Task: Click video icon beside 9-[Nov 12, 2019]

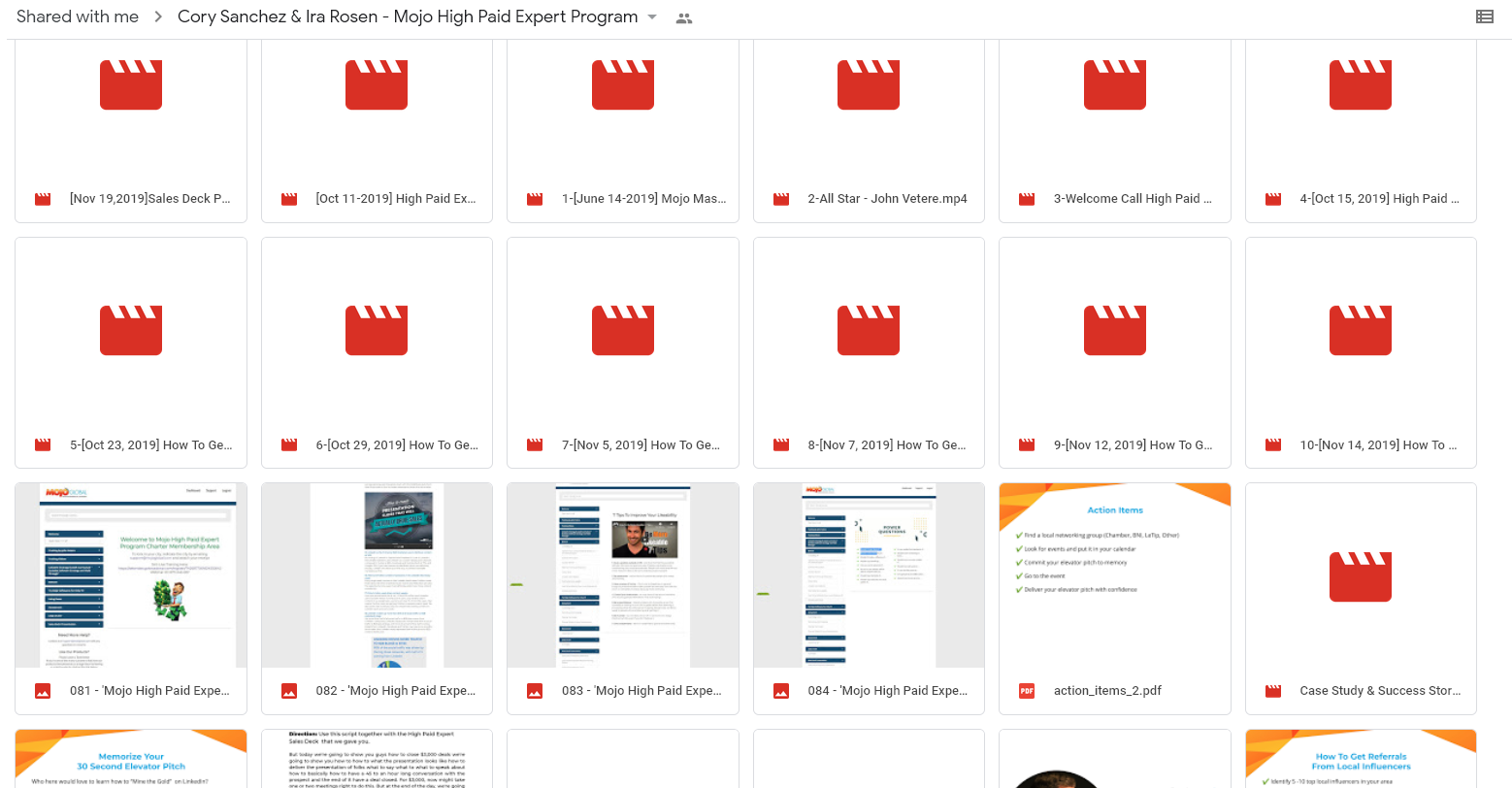Action: [1027, 445]
